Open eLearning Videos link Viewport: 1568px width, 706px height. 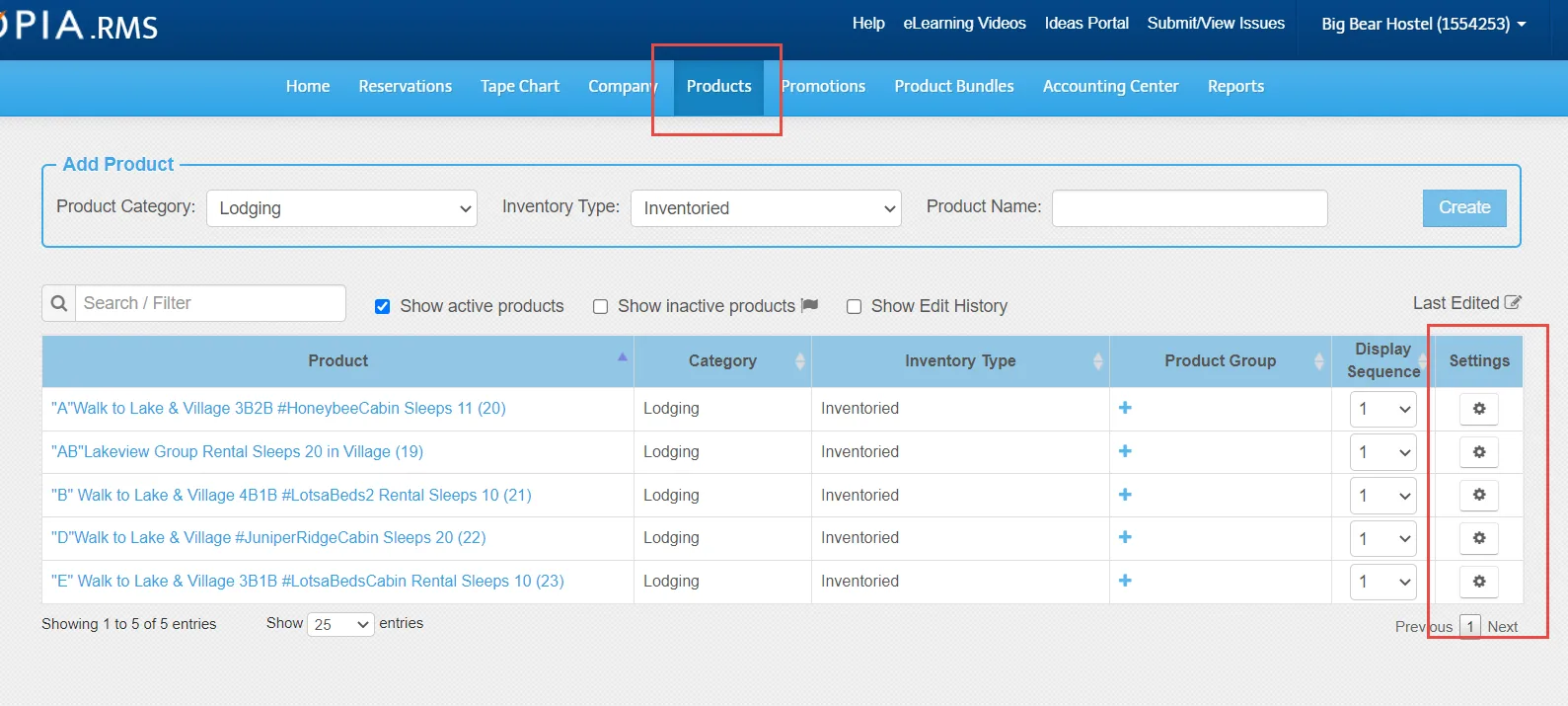tap(965, 23)
